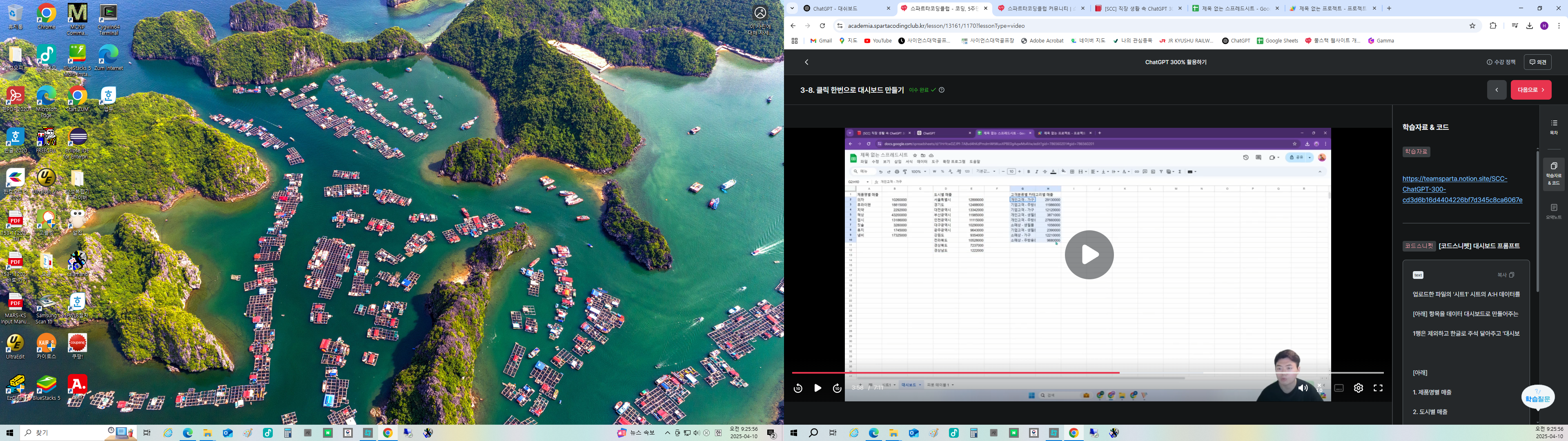Viewport: 1568px width, 441px height.
Task: Toggle video subtitles caption button
Action: 1339,388
